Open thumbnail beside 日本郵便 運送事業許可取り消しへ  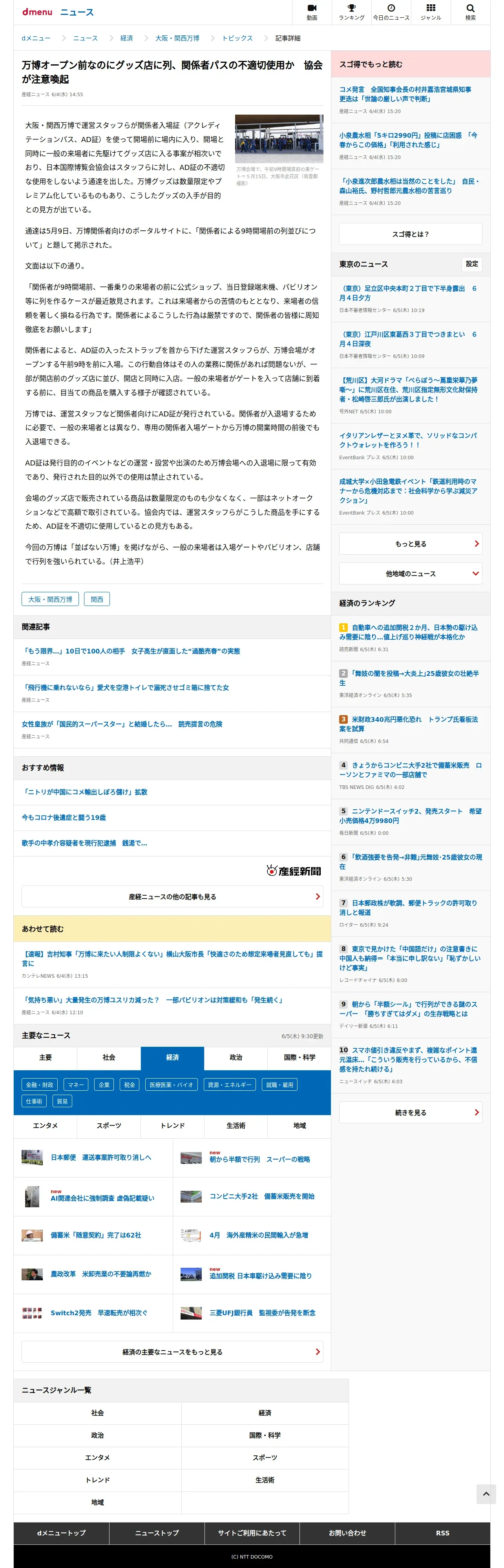pyautogui.click(x=32, y=1157)
